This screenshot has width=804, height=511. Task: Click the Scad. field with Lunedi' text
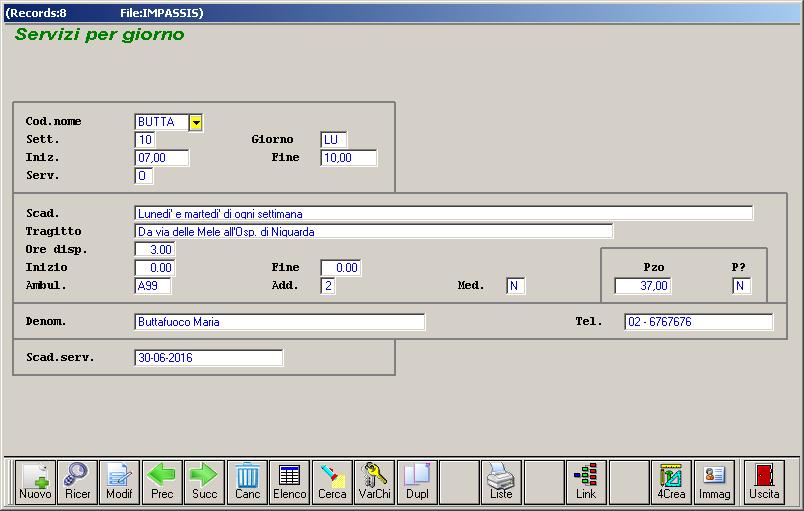pyautogui.click(x=444, y=213)
